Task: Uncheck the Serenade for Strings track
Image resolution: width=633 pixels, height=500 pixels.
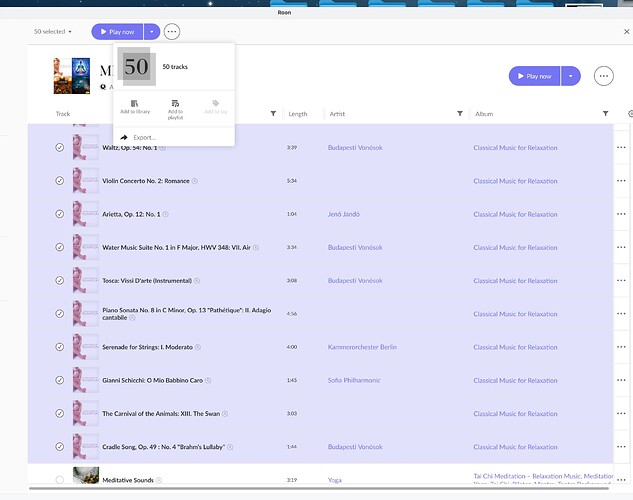Action: point(59,347)
